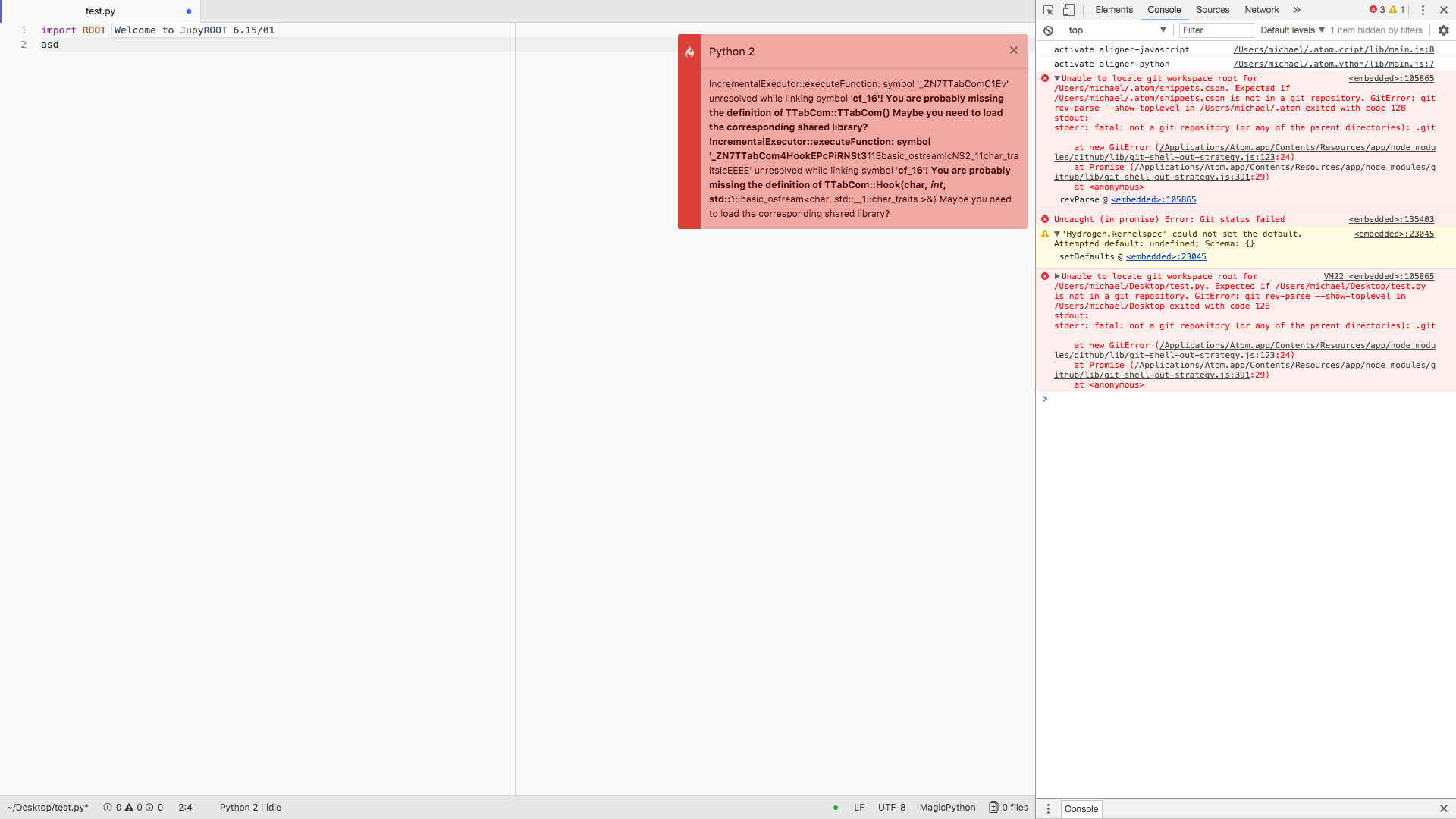Open the DevTools customization menu (three dots)
Image resolution: width=1456 pixels, height=819 pixels.
[x=1423, y=10]
